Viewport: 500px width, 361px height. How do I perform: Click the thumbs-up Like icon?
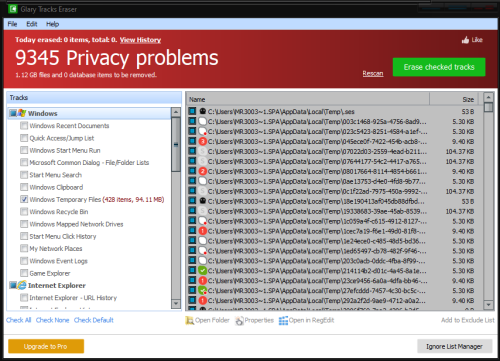(x=465, y=40)
